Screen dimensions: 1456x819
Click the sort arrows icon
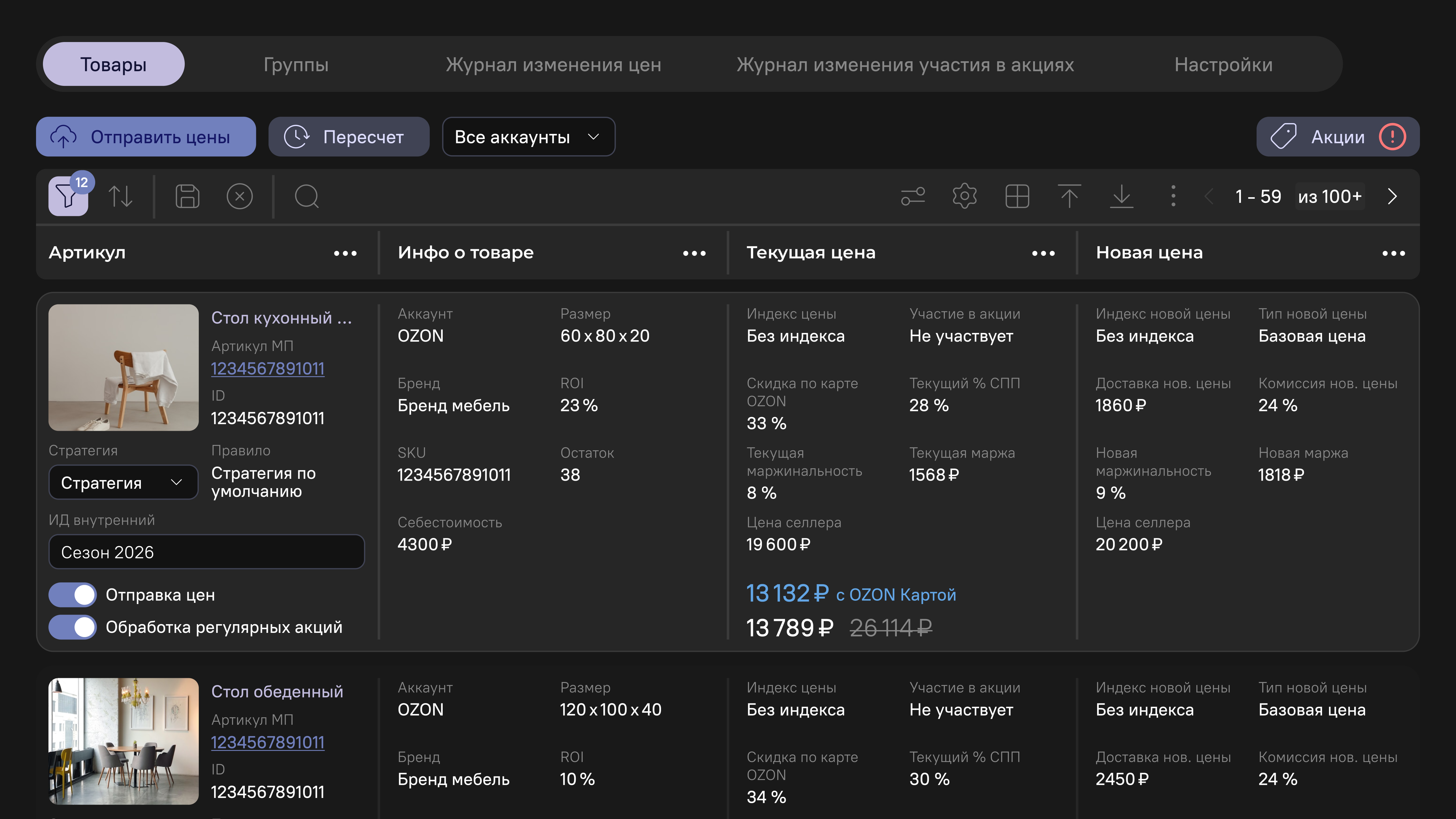(120, 196)
